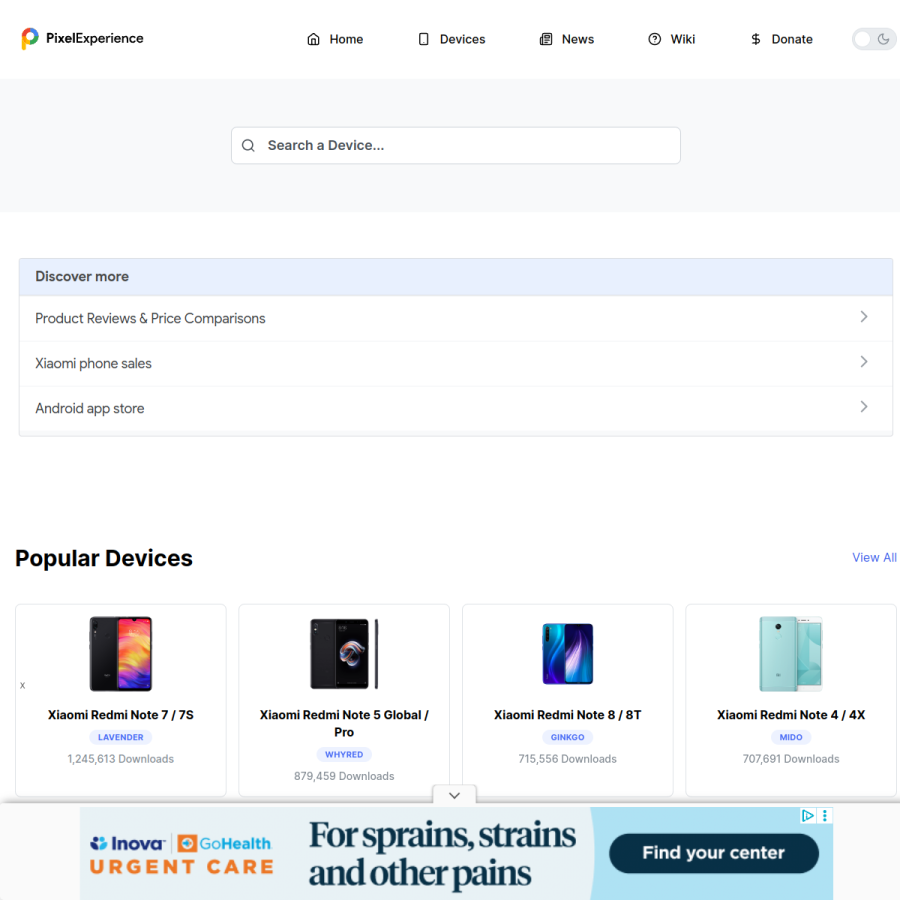The width and height of the screenshot is (900, 900).
Task: Click the 879,459 Downloads text
Action: (x=344, y=776)
